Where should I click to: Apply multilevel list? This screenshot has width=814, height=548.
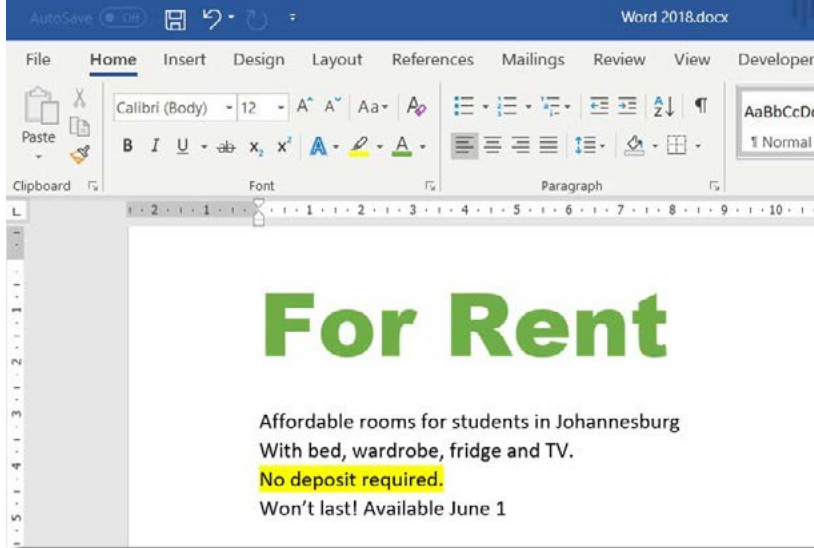[x=550, y=106]
